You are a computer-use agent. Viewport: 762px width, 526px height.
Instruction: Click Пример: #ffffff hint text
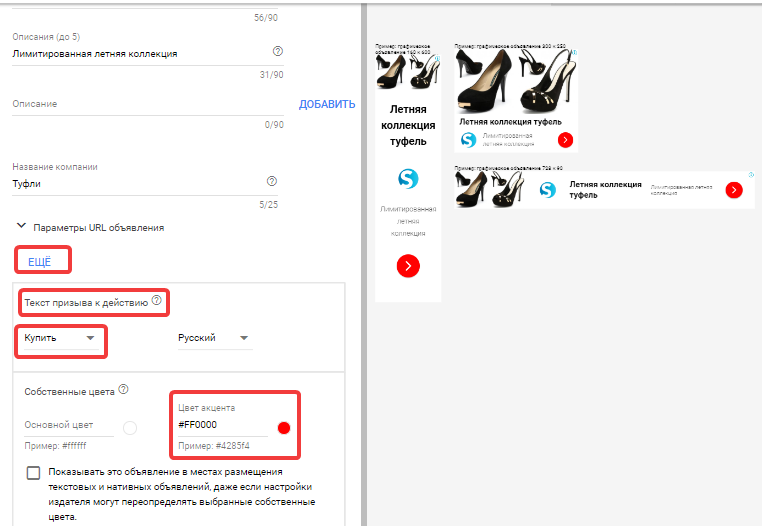pos(55,446)
